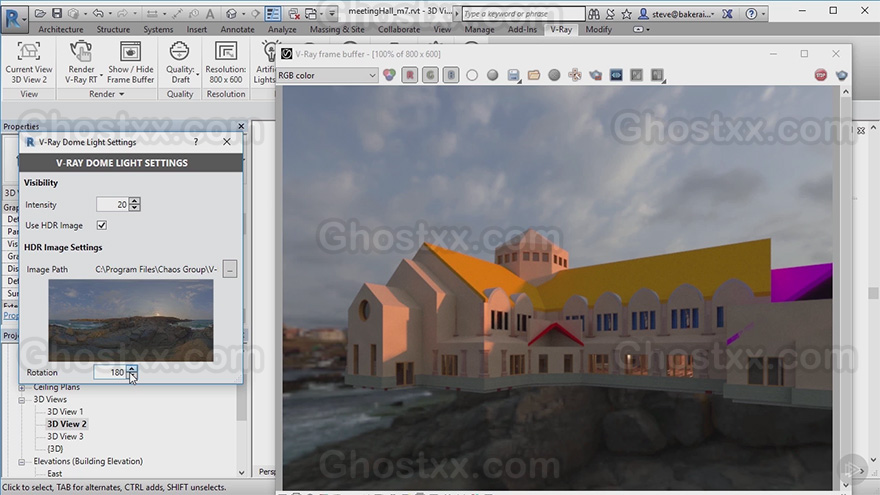Toggle monochromatic mode gray sphere
The height and width of the screenshot is (495, 880).
(x=493, y=75)
